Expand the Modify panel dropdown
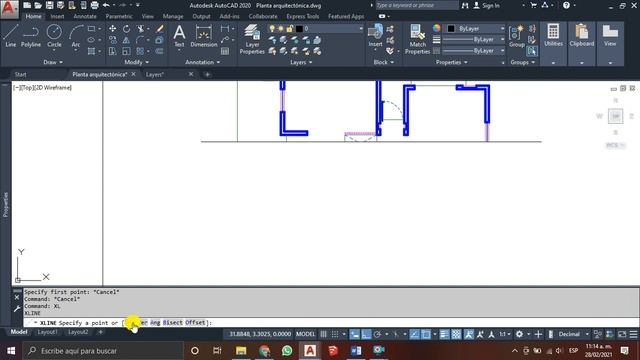 pos(137,62)
